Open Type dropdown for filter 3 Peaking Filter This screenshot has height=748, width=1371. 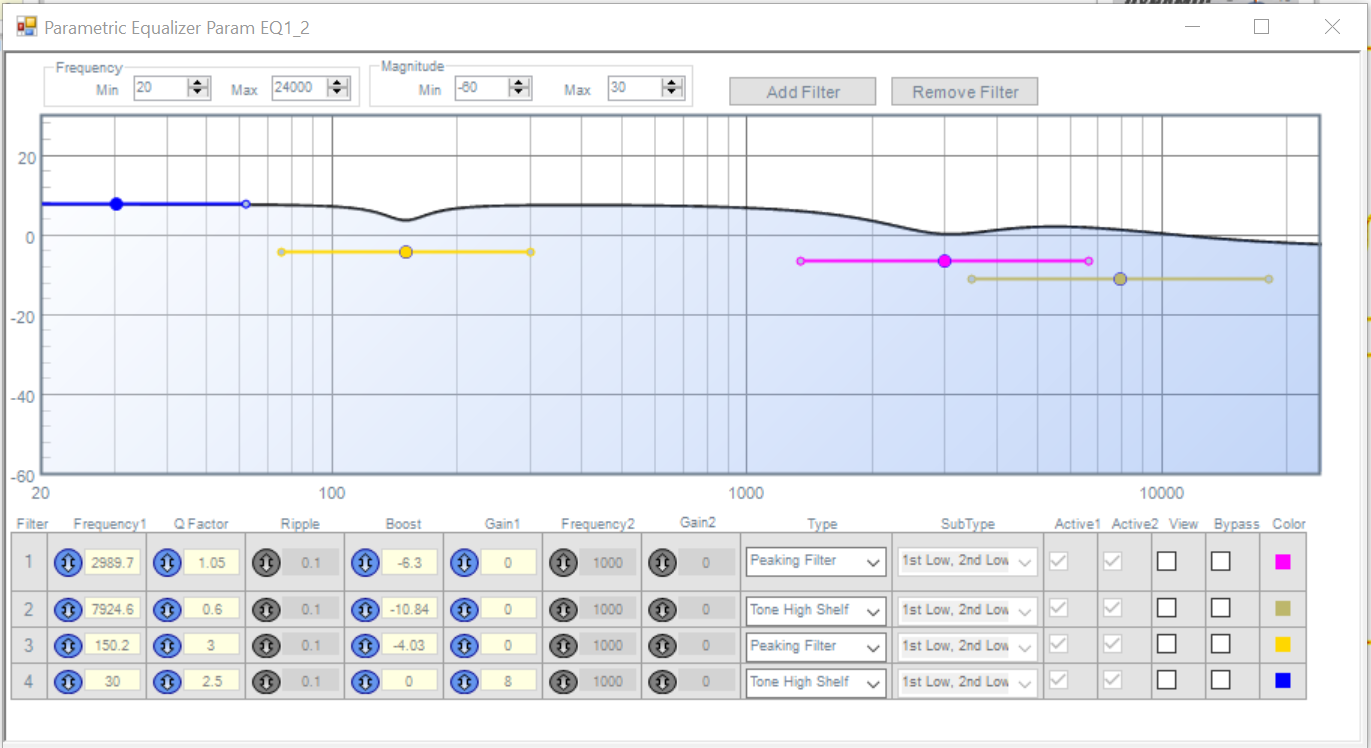point(815,646)
